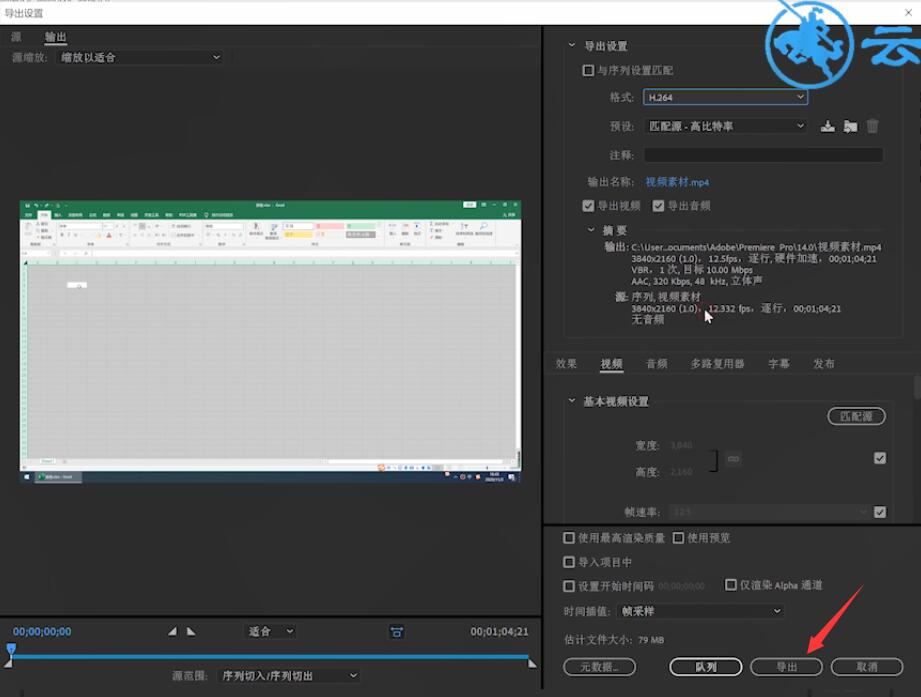Switch to the 源 tab
921x697 pixels.
coord(16,37)
